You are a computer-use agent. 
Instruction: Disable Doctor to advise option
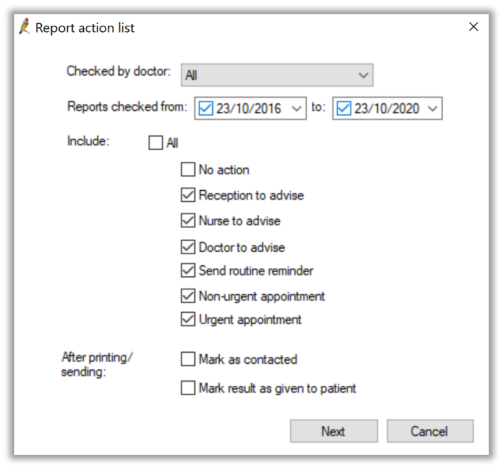click(188, 247)
